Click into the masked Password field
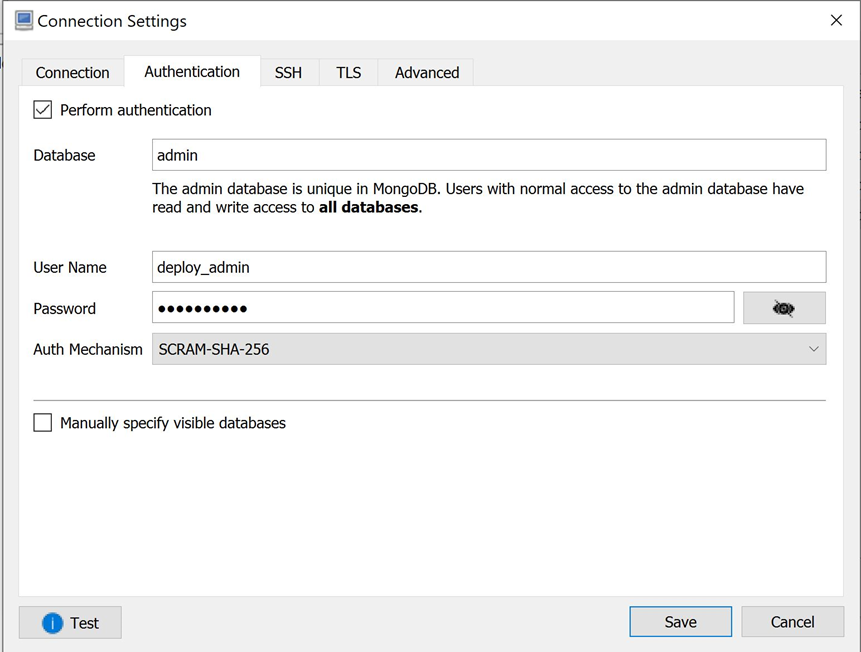The width and height of the screenshot is (861, 652). click(443, 308)
